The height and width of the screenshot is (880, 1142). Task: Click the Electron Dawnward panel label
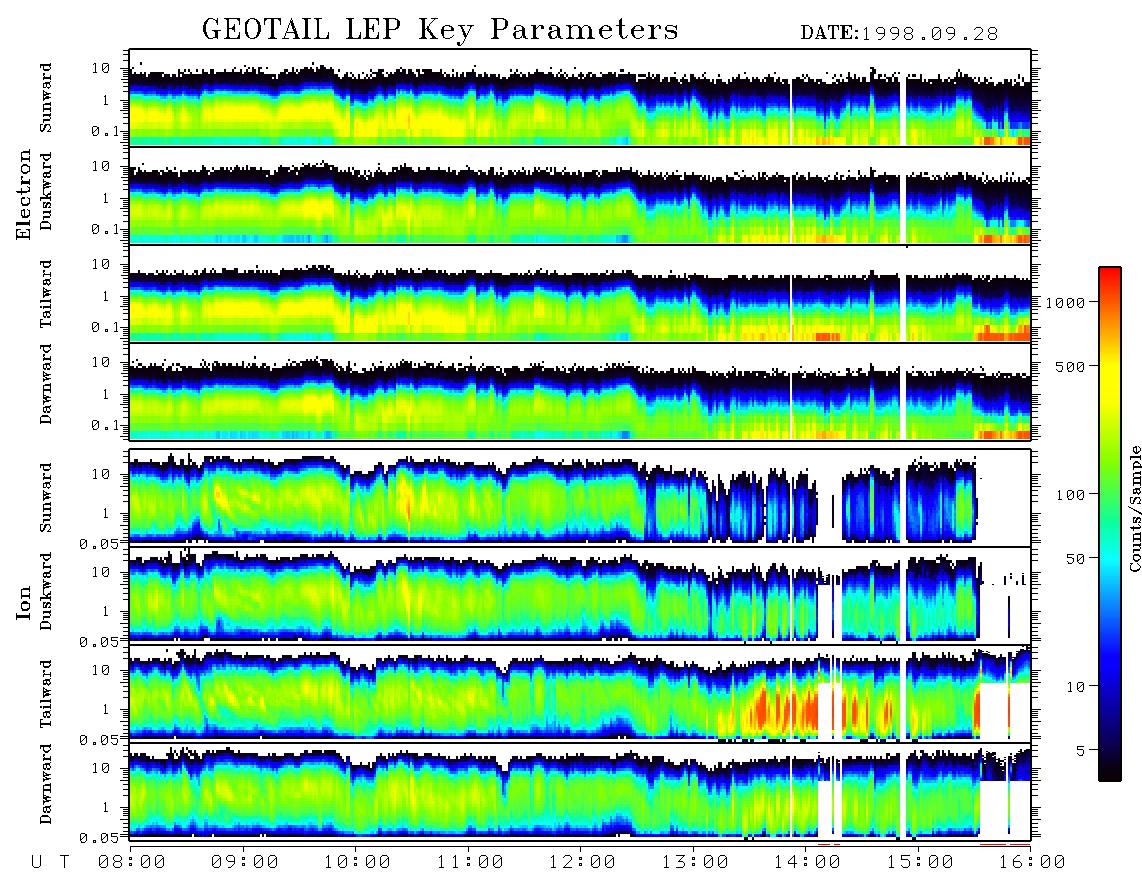point(46,384)
